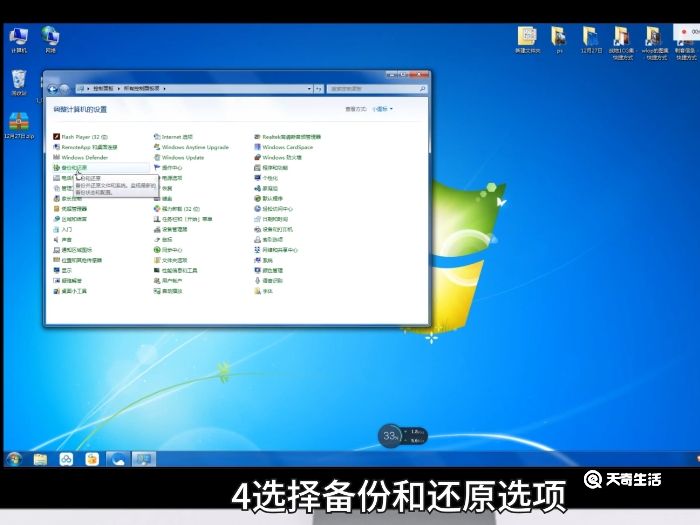
Task: Click the 搜索控制面板 search field
Action: pyautogui.click(x=377, y=89)
